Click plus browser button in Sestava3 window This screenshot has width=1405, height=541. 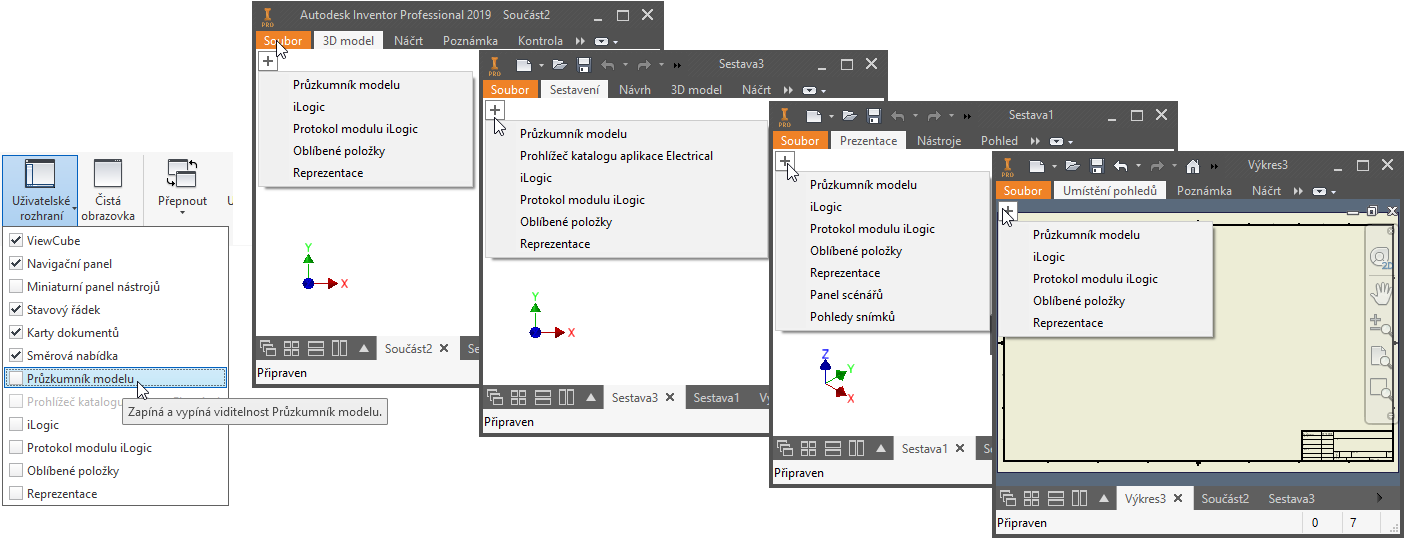(x=494, y=109)
